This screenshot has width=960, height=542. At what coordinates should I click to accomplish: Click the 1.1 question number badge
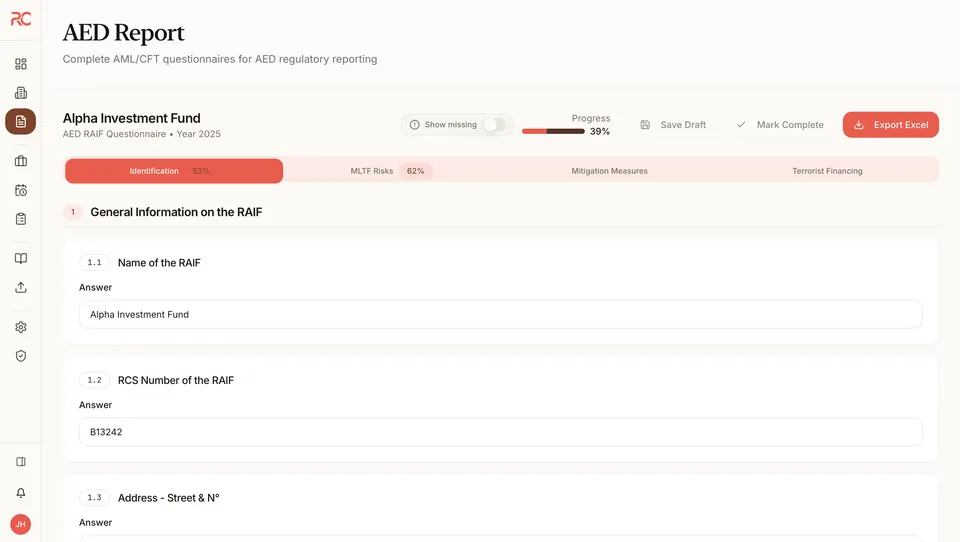click(x=94, y=263)
